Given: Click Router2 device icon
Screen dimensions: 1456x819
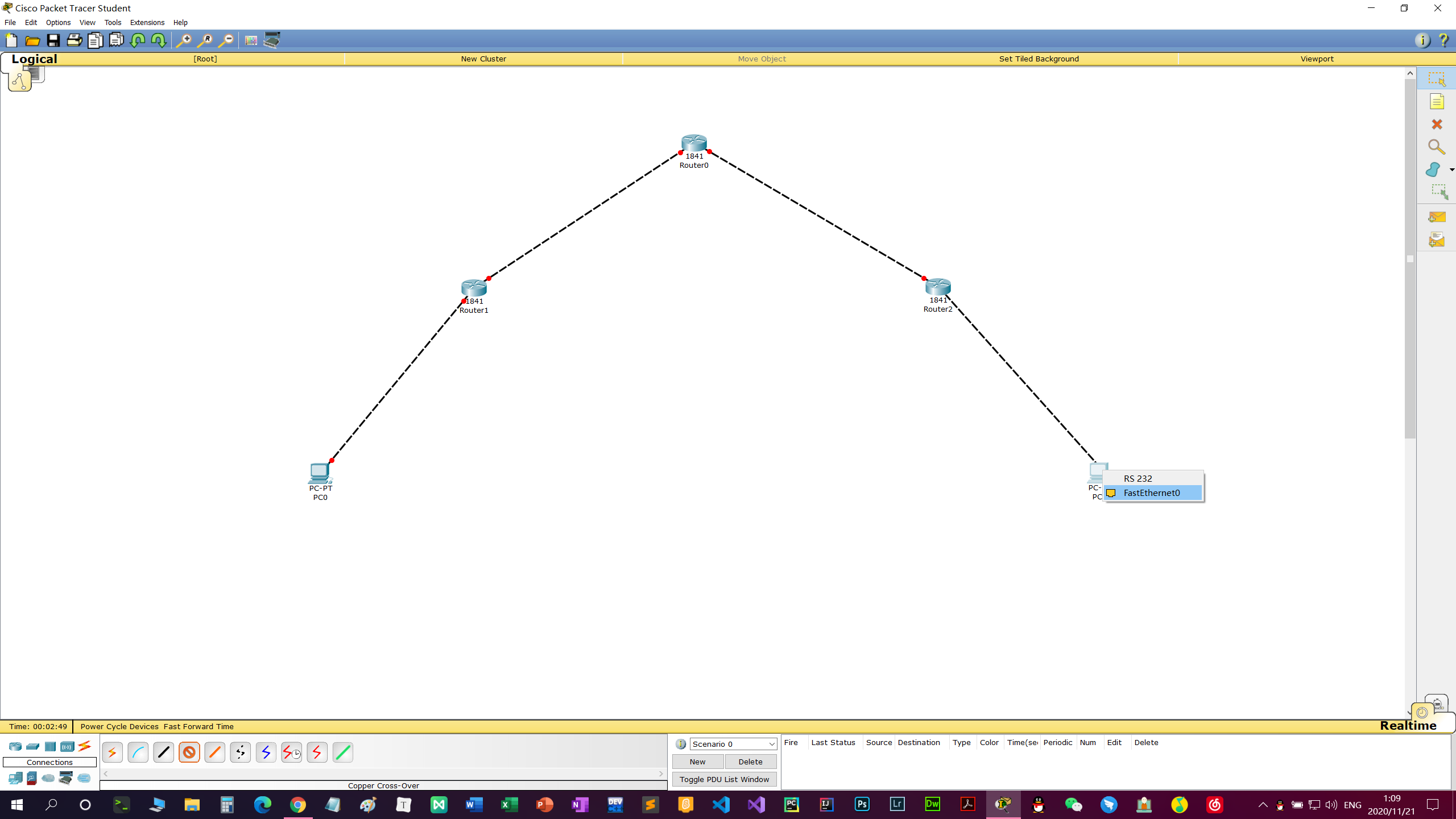Looking at the screenshot, I should coord(938,287).
